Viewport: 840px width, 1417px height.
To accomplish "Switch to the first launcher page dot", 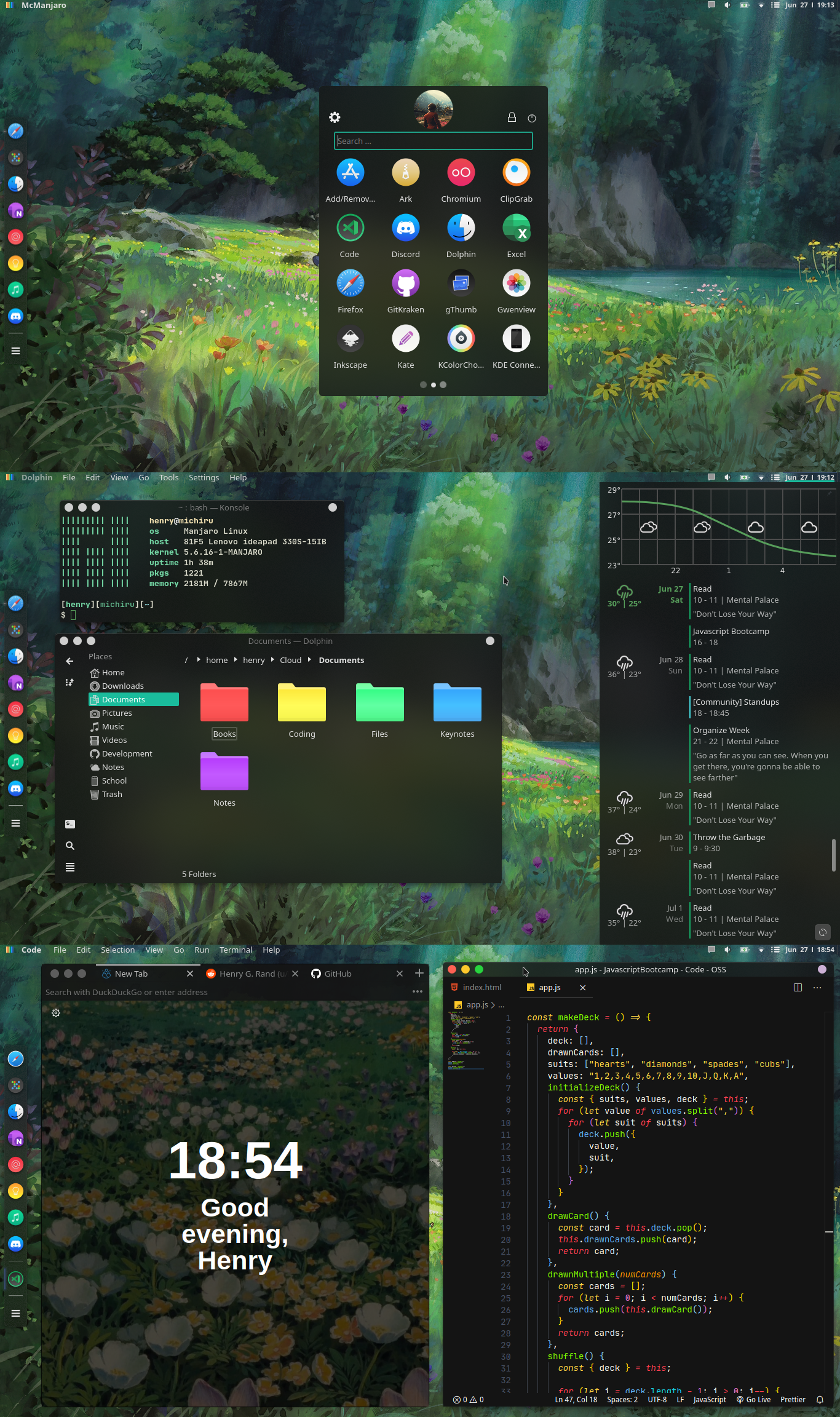I will click(423, 385).
